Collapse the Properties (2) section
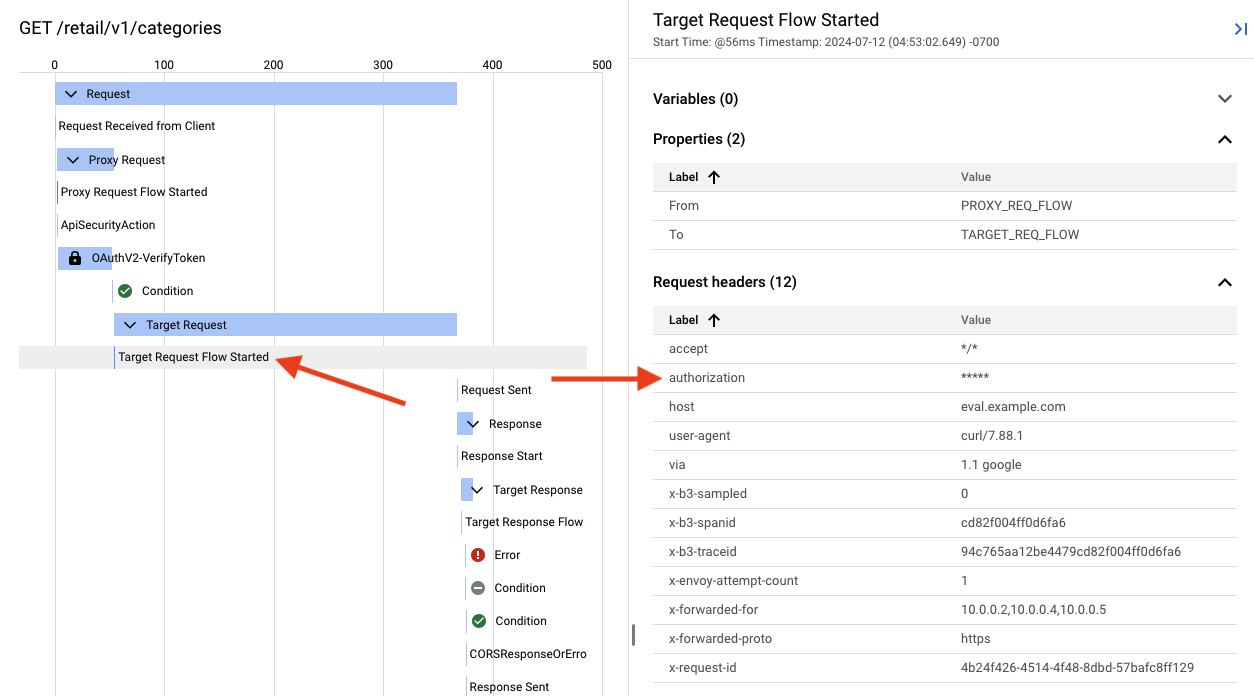1254x696 pixels. click(x=1224, y=139)
